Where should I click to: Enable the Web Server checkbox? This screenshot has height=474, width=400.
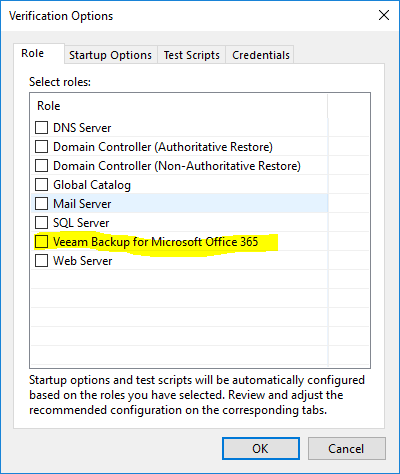click(41, 260)
